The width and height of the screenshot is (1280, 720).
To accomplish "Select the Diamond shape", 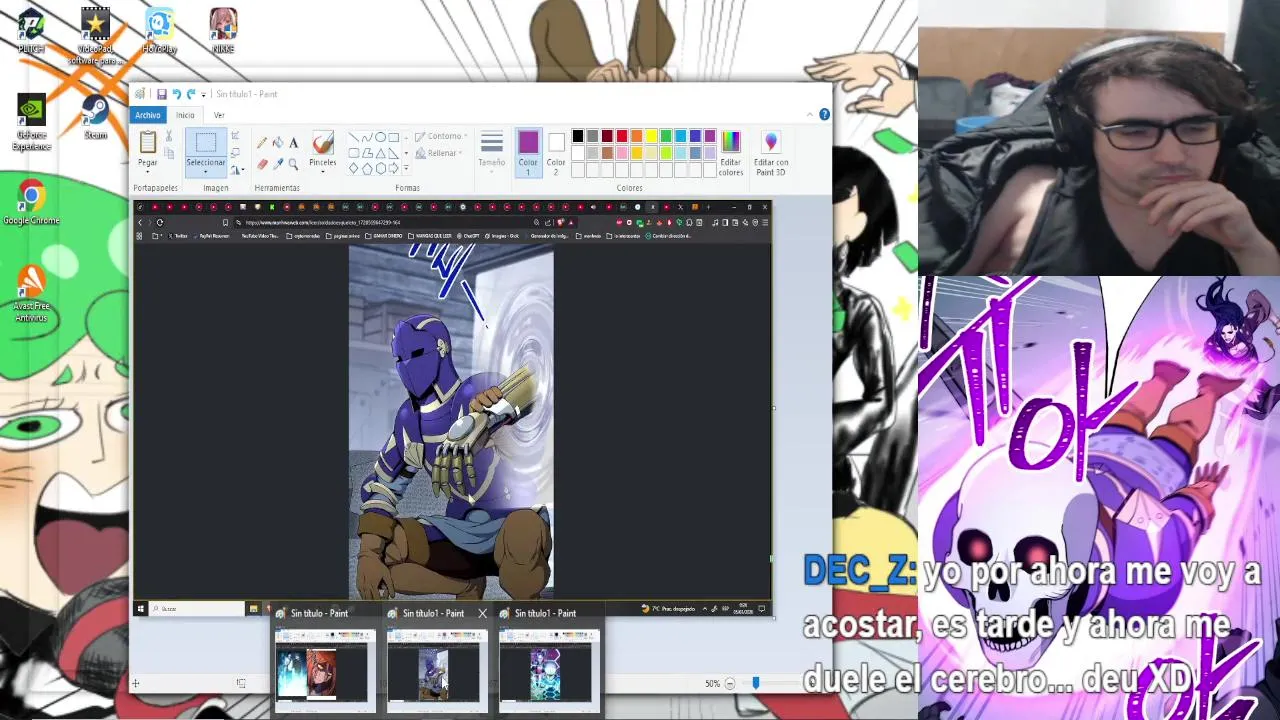I will pos(354,168).
